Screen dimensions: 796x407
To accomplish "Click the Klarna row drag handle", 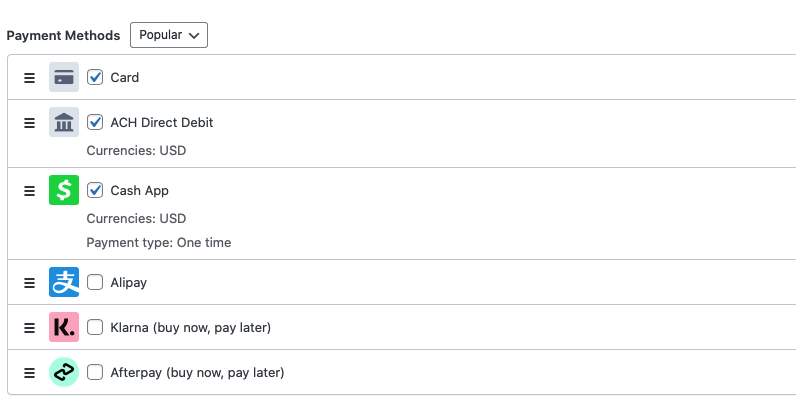I will pos(29,327).
